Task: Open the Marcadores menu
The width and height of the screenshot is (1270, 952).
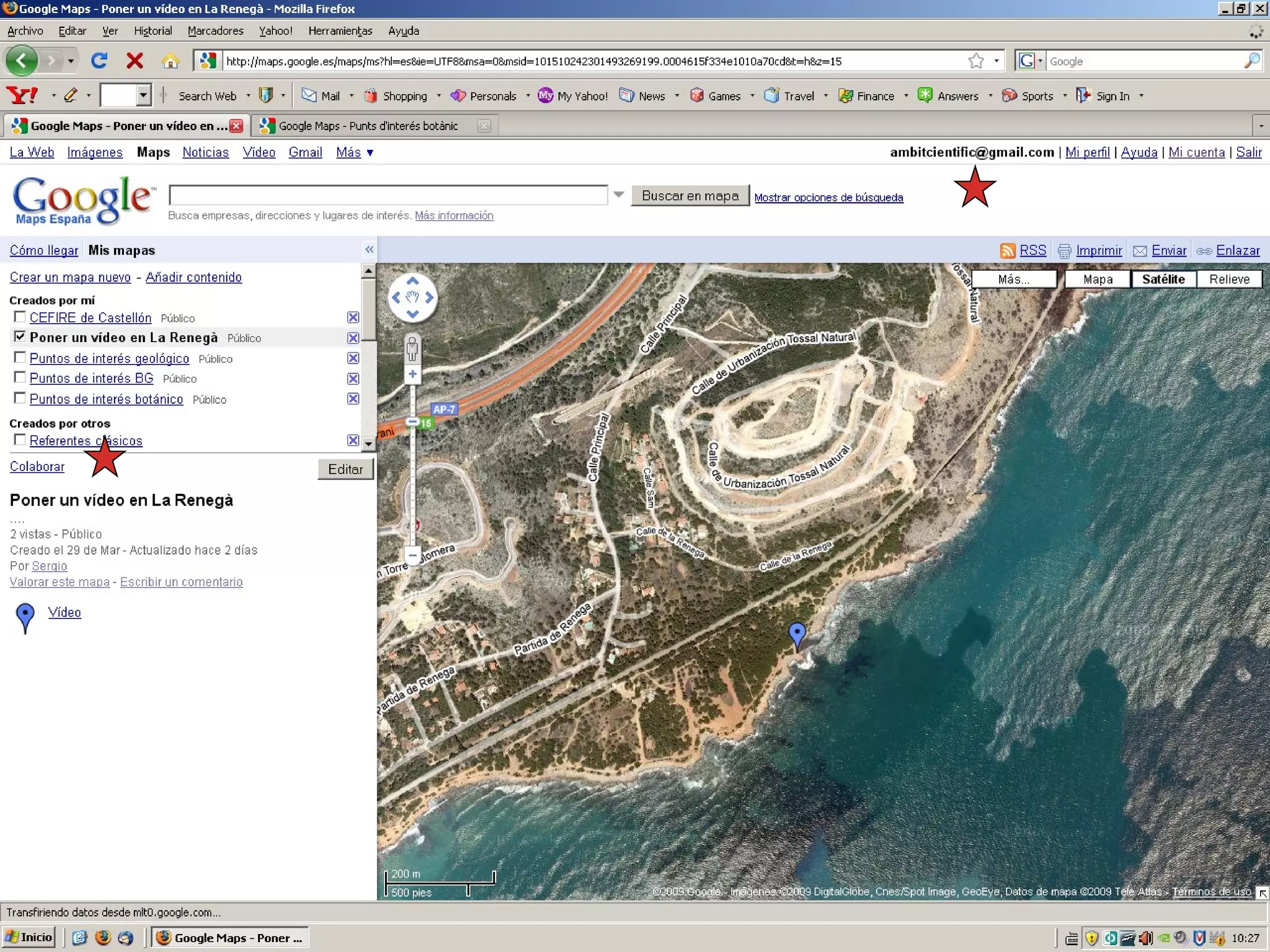Action: pos(215,31)
